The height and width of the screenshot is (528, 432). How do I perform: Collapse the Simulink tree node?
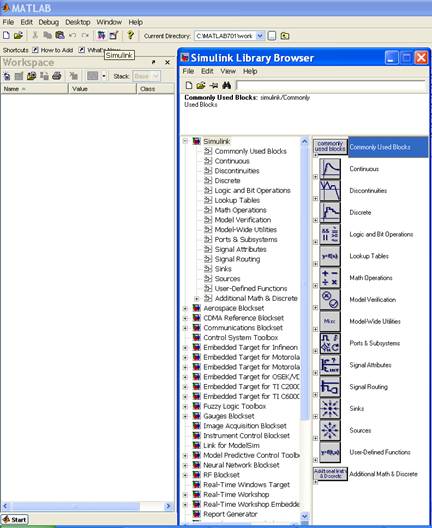tap(185, 141)
